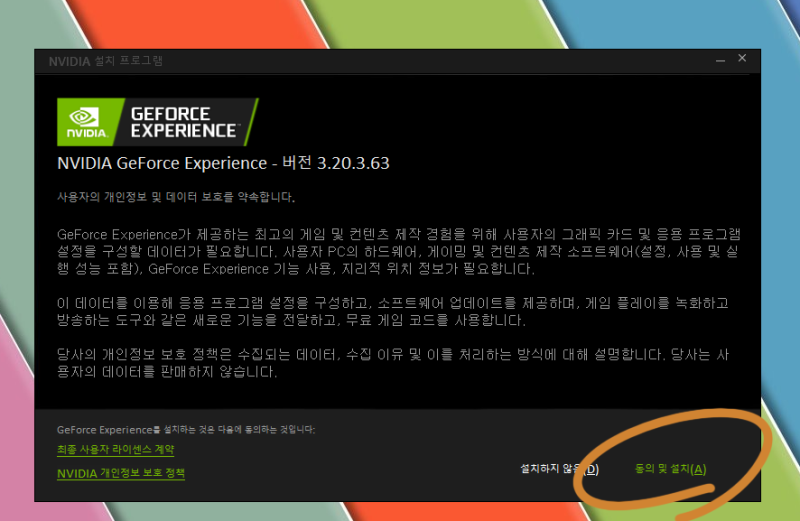Click the GeForce Experience NVIDIA logo

(158, 122)
